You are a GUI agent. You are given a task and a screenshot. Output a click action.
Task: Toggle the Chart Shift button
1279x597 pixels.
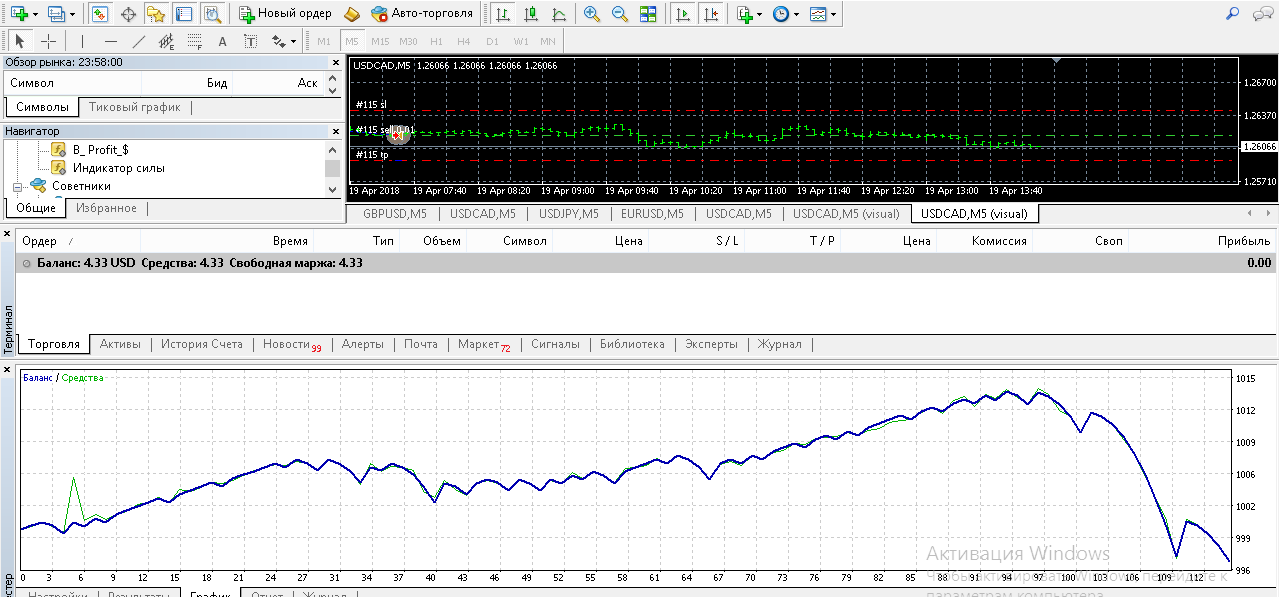[710, 14]
